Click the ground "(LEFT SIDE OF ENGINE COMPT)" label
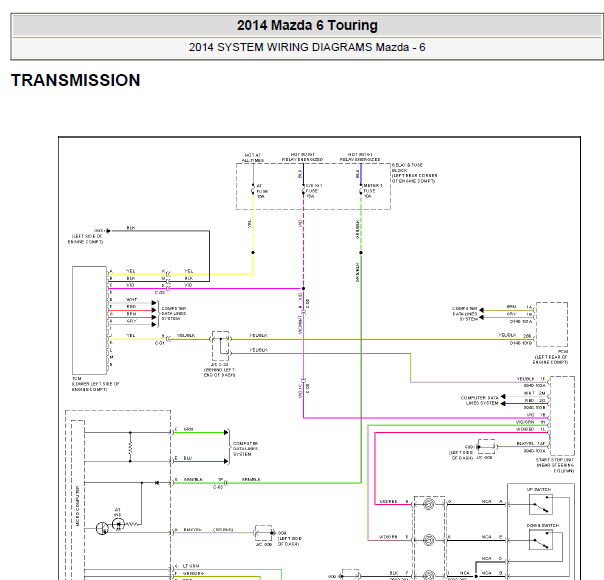604x580 pixels. click(86, 239)
